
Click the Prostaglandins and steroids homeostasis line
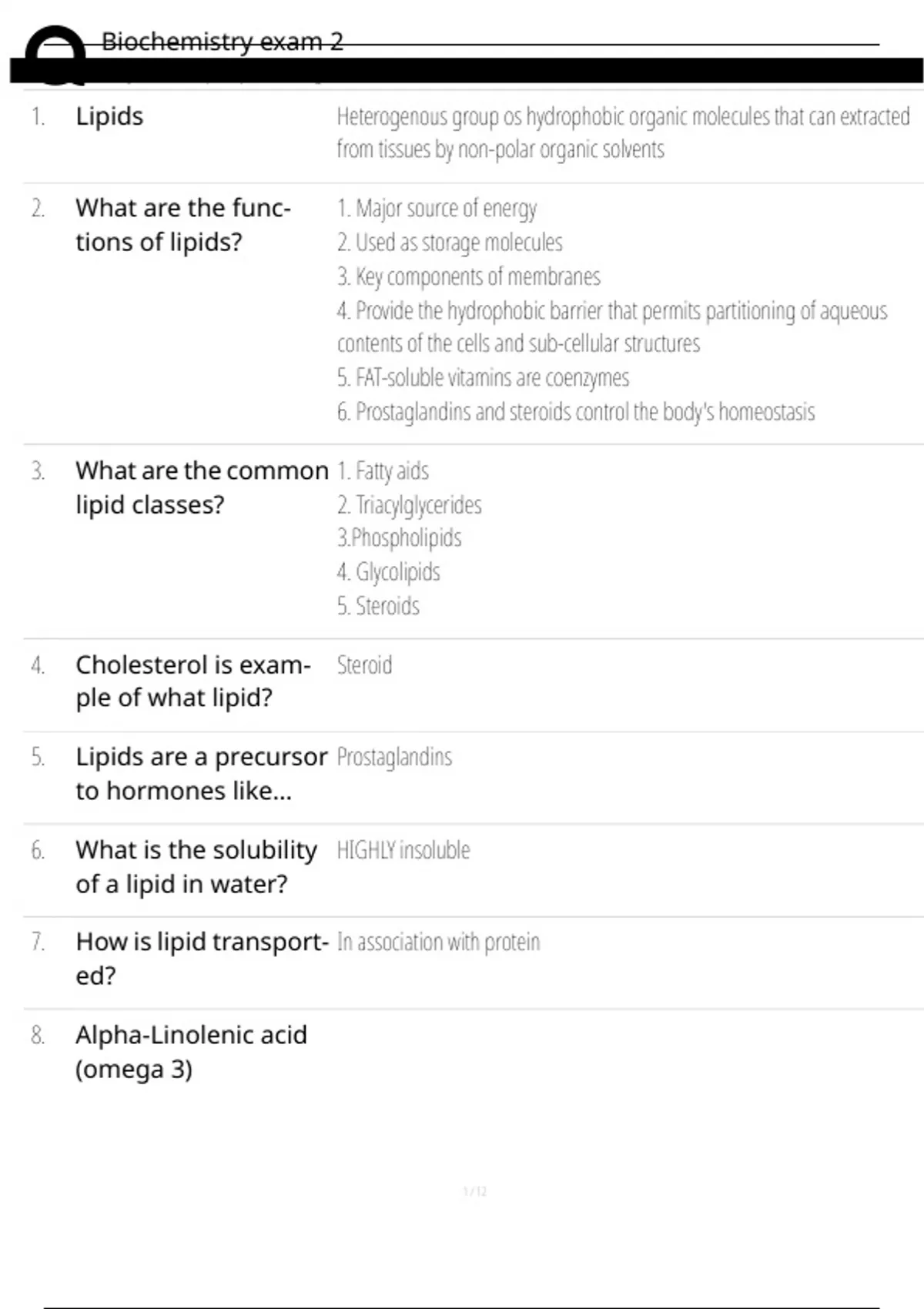(x=575, y=412)
